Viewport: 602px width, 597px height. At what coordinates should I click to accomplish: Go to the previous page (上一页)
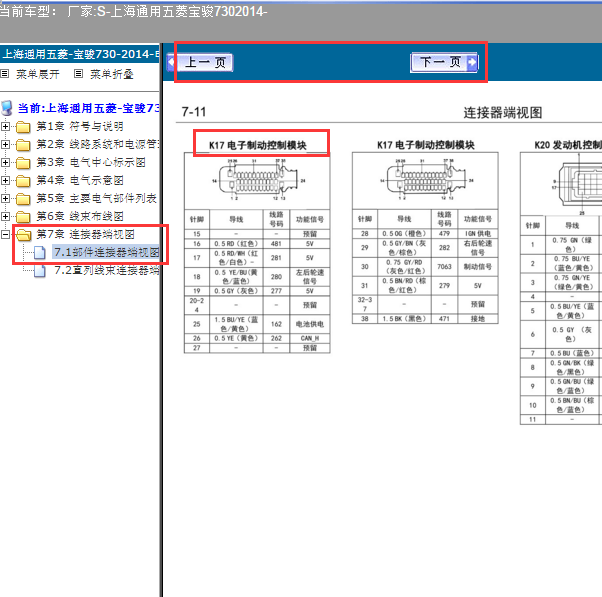pos(200,62)
